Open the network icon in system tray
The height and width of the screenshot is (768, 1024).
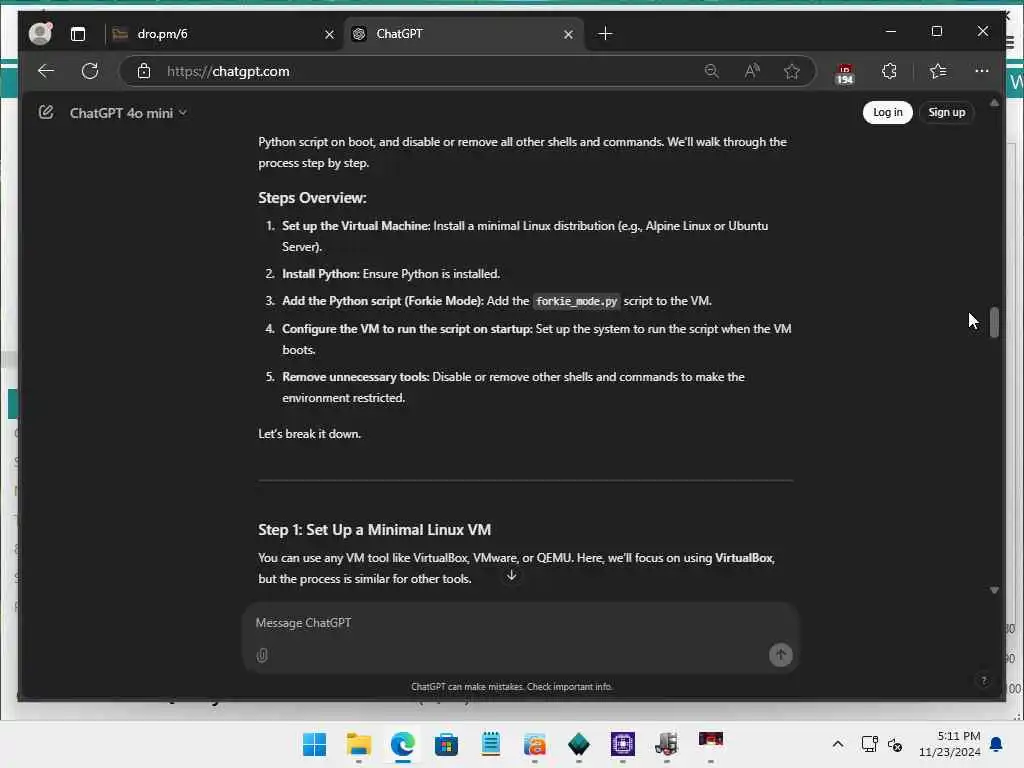869,744
